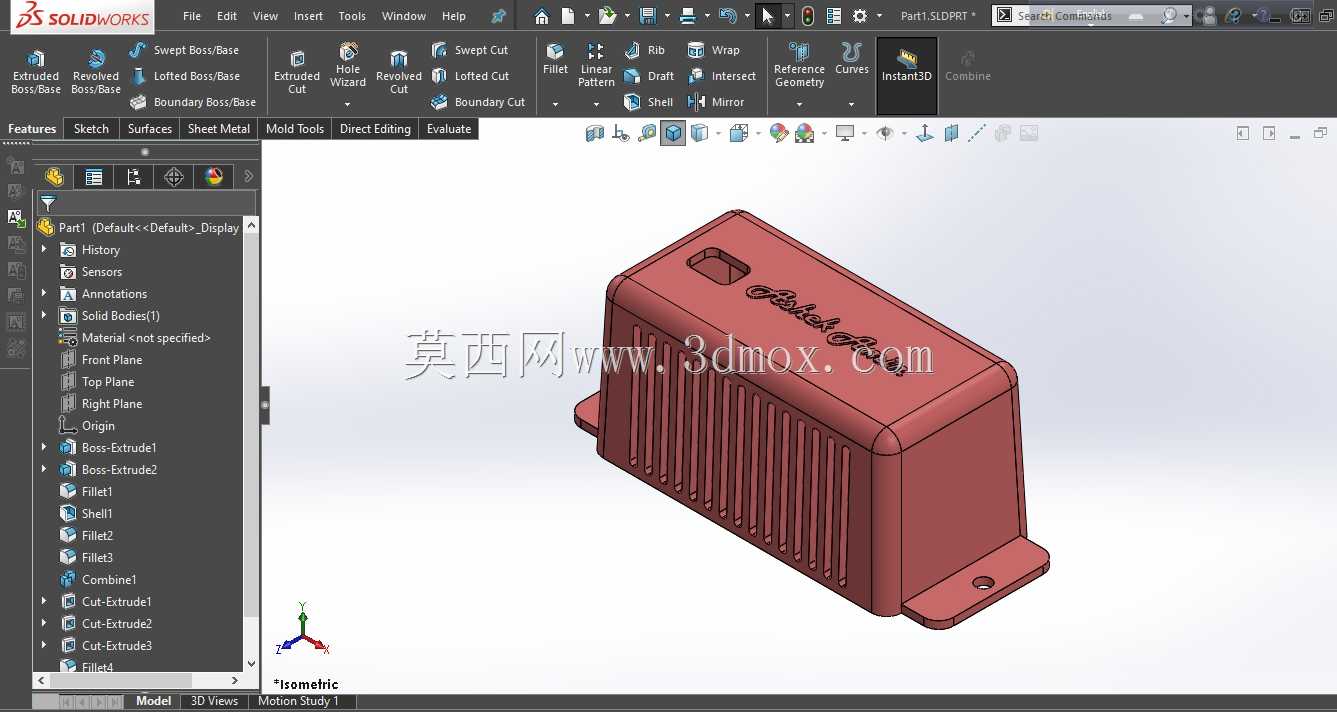This screenshot has width=1337, height=712.
Task: Open Reference Geometry tools
Action: click(799, 66)
